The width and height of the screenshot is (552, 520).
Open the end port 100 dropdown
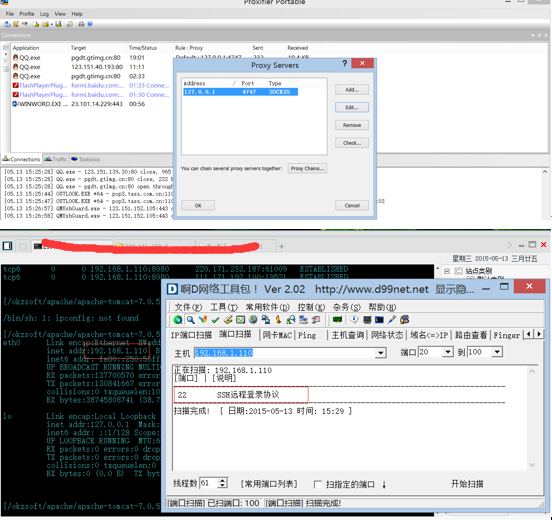(497, 352)
